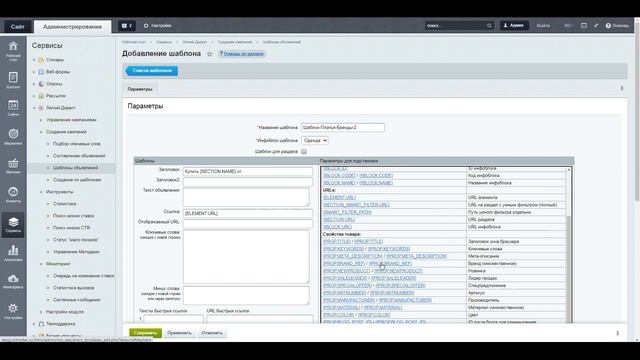The image size is (640, 360).
Task: Open Управление кампаниями in the tree
Action: tap(71, 120)
